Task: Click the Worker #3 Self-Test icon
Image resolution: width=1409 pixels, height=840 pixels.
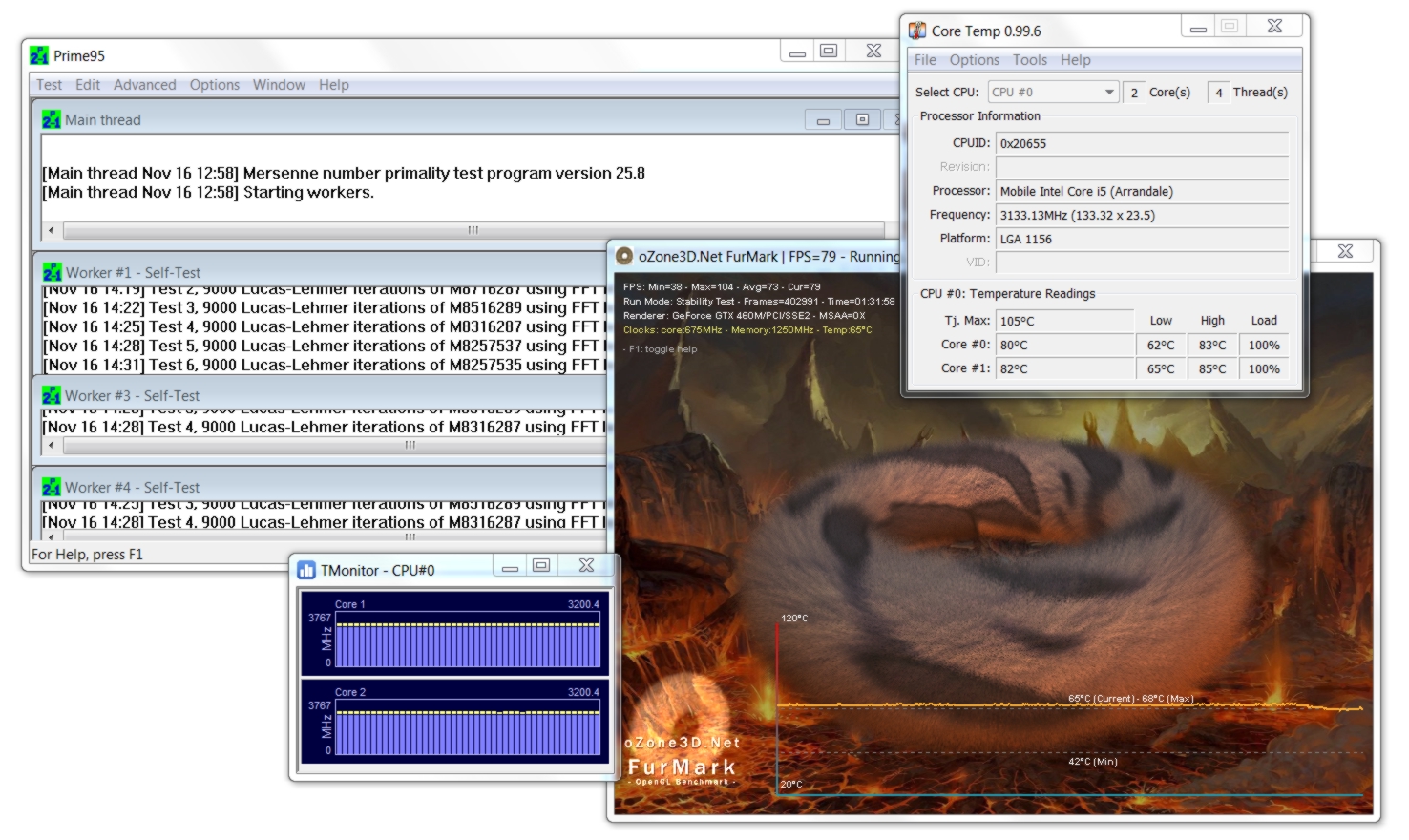Action: coord(52,395)
